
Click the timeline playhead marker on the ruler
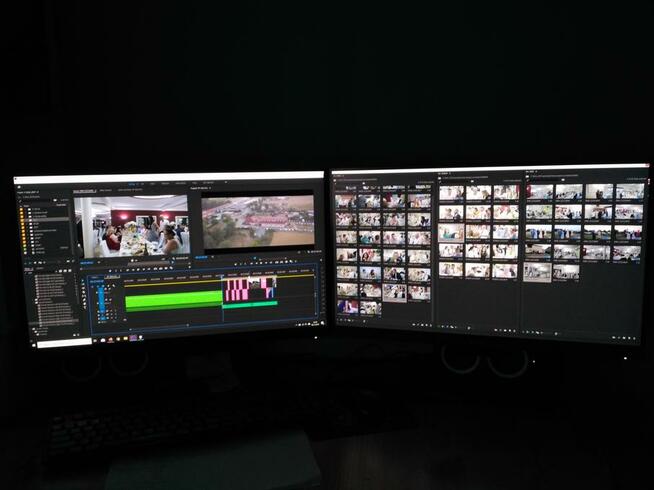pos(222,275)
